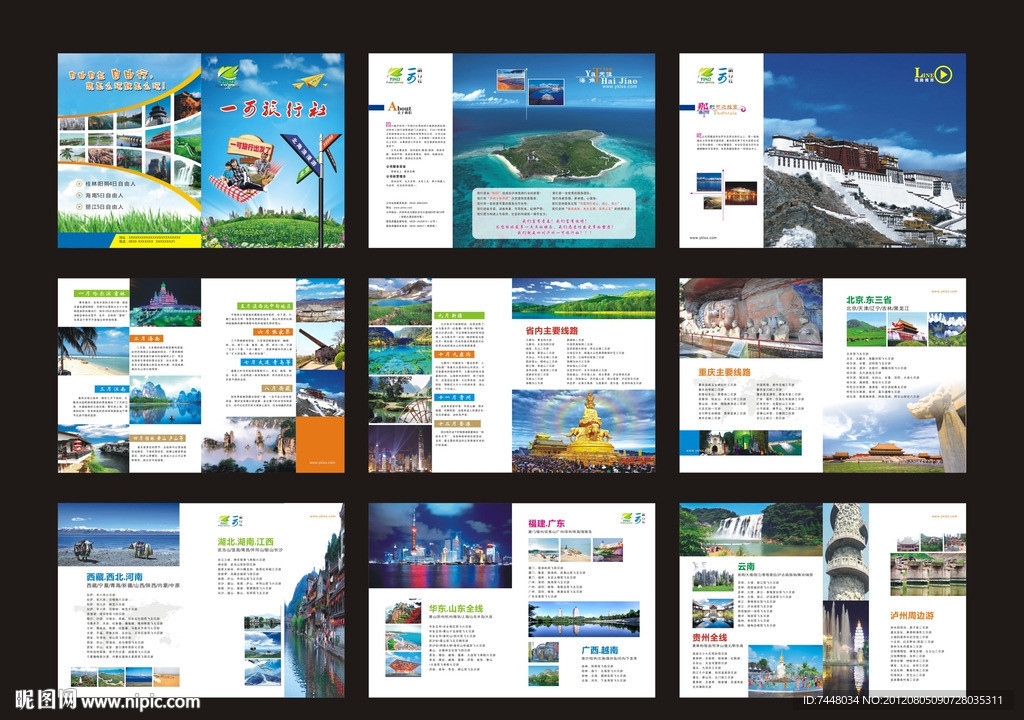Click the misty Zhangjiajie peaks photo
The width and height of the screenshot is (1024, 720).
[248, 445]
